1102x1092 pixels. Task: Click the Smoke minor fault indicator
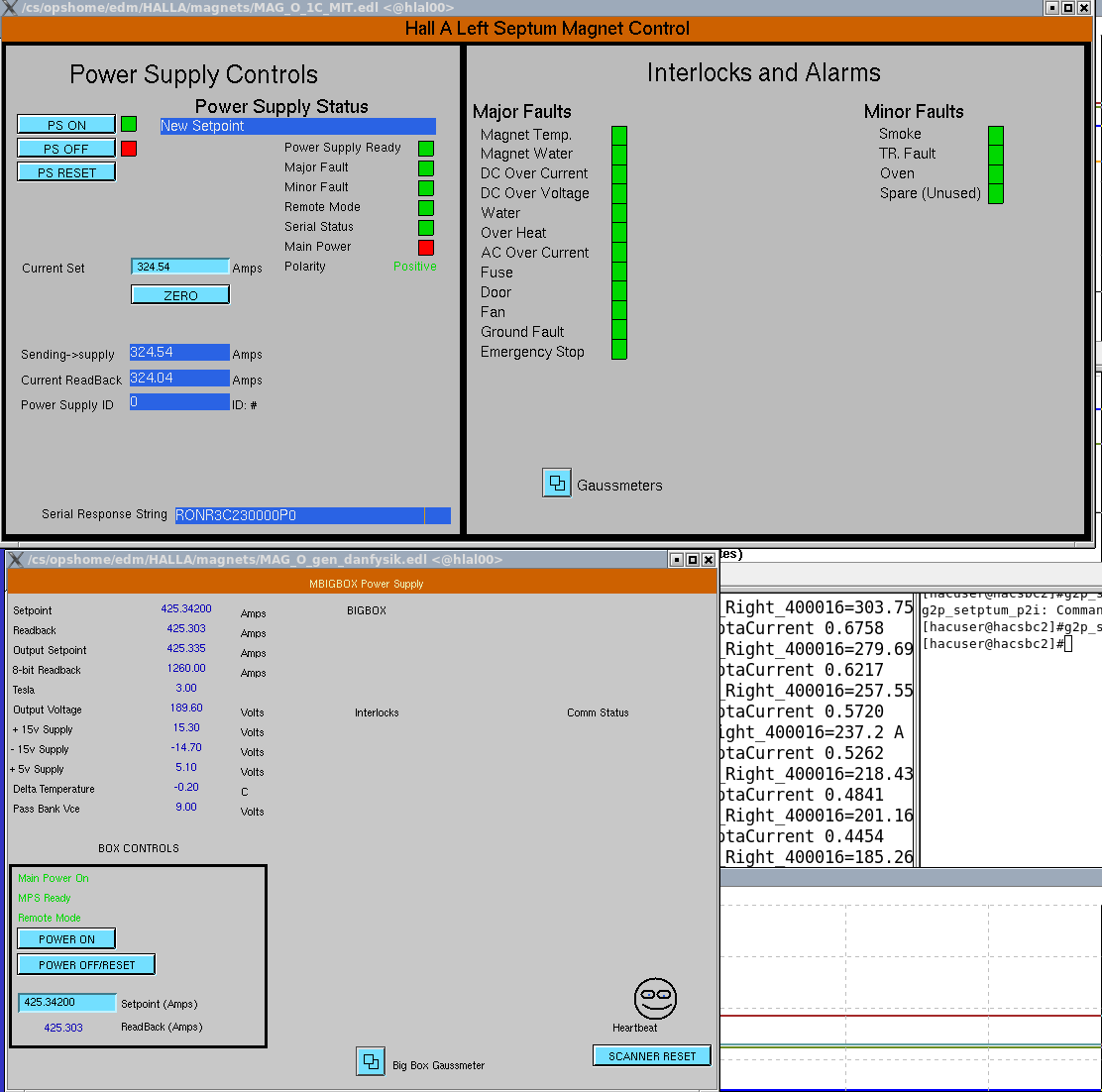coord(996,135)
